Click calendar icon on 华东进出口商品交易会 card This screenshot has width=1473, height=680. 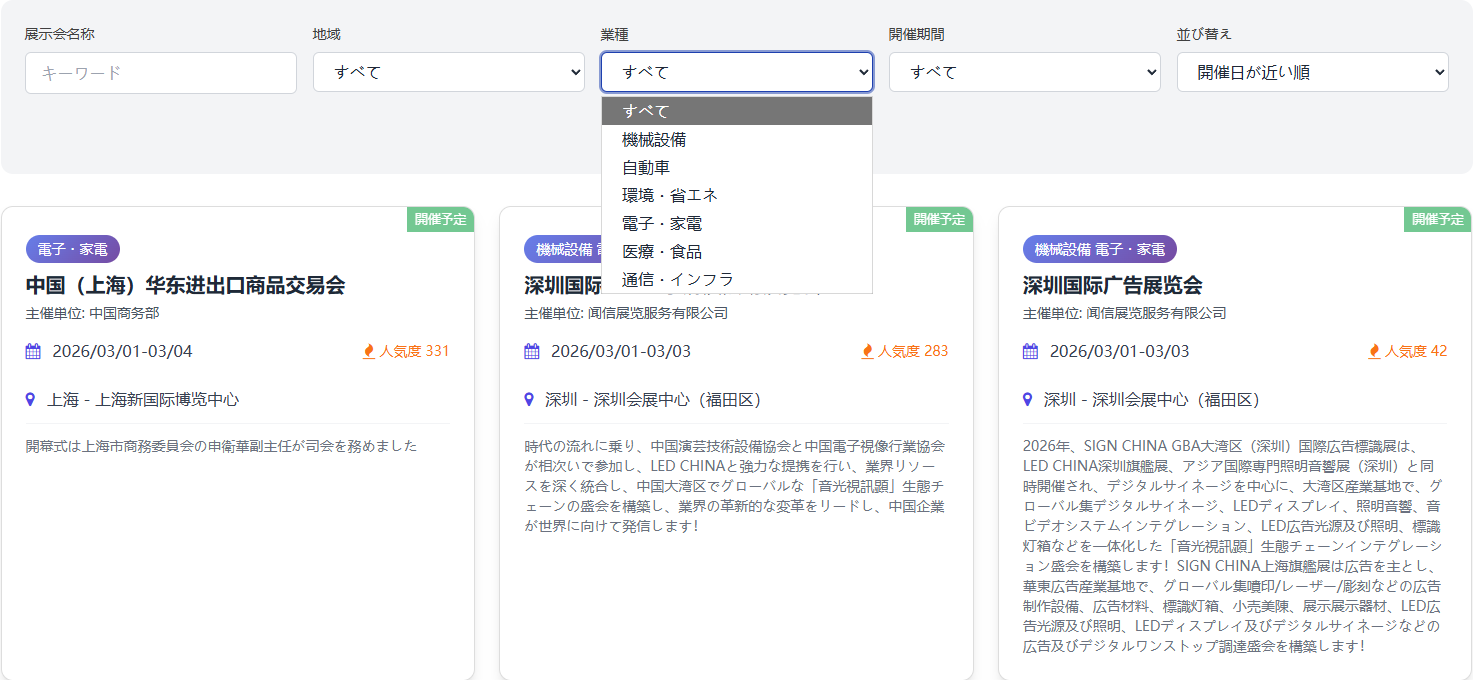(33, 351)
